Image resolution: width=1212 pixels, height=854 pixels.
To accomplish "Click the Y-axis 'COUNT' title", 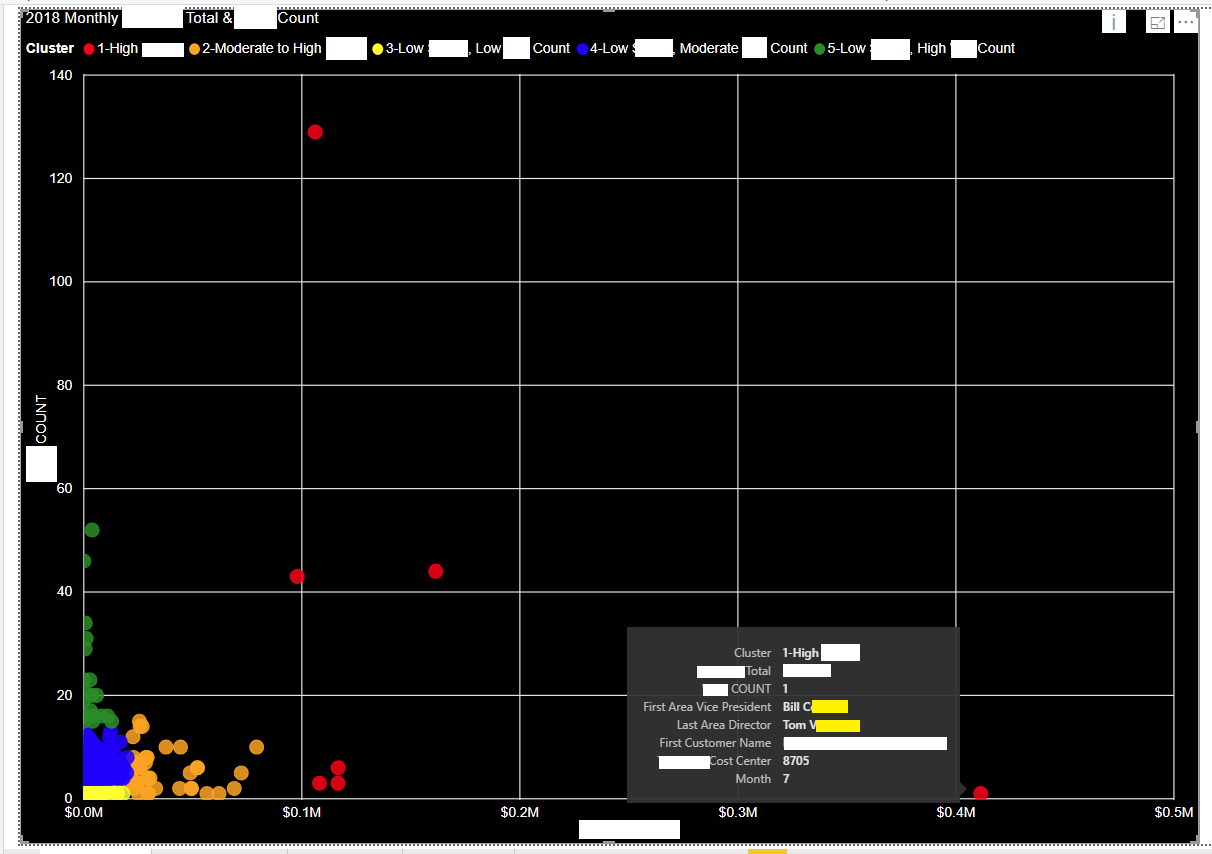I will (41, 420).
